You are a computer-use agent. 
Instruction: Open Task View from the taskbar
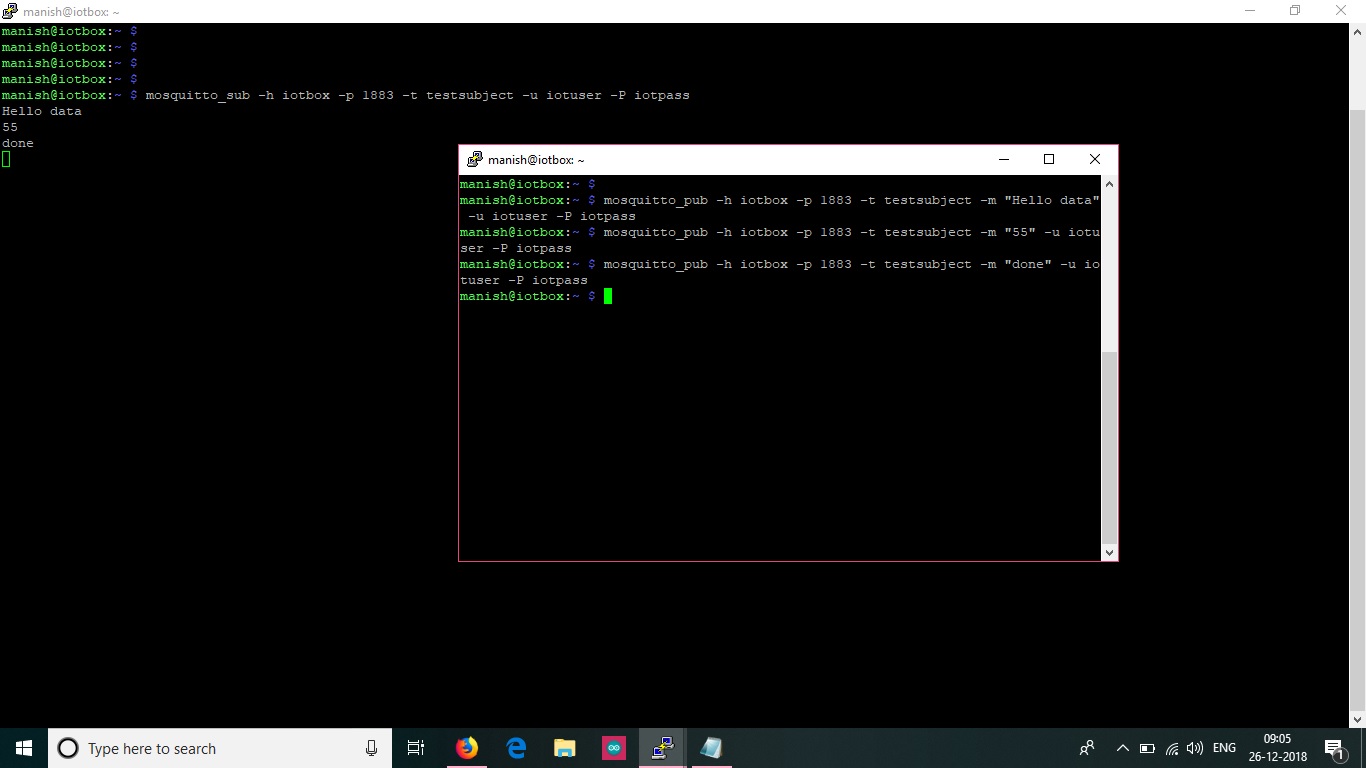416,748
